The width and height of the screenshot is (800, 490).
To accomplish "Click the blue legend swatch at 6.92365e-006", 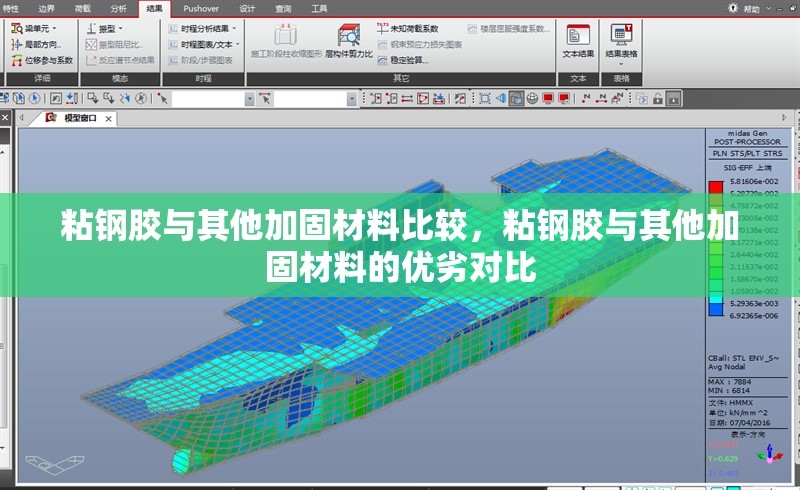I will point(716,309).
